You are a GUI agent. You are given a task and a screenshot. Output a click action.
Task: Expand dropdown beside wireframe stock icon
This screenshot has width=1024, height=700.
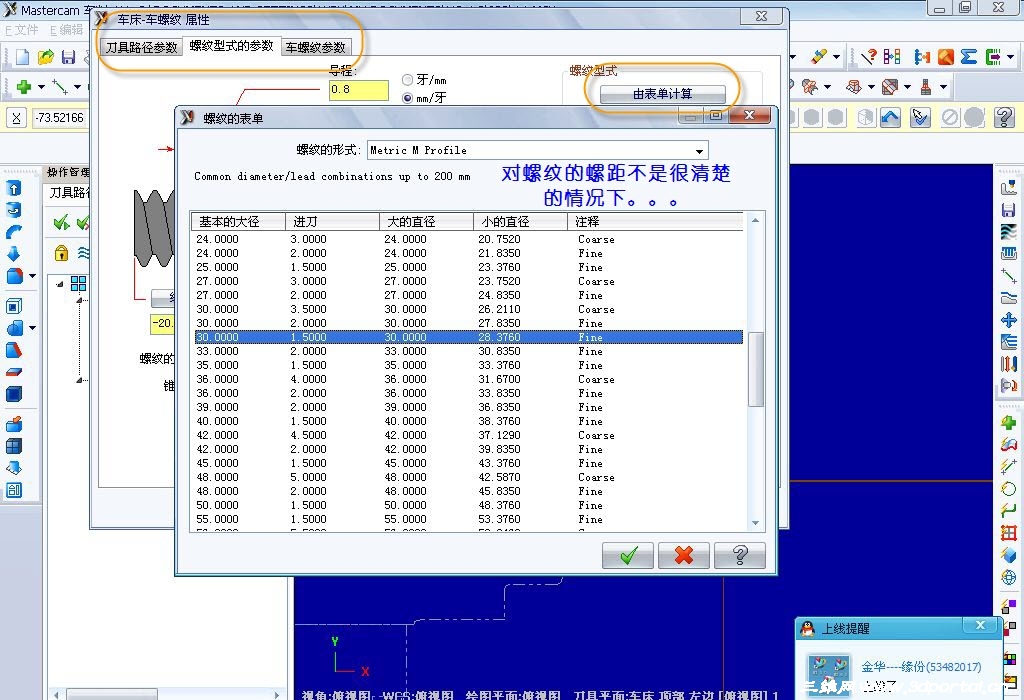(x=907, y=86)
